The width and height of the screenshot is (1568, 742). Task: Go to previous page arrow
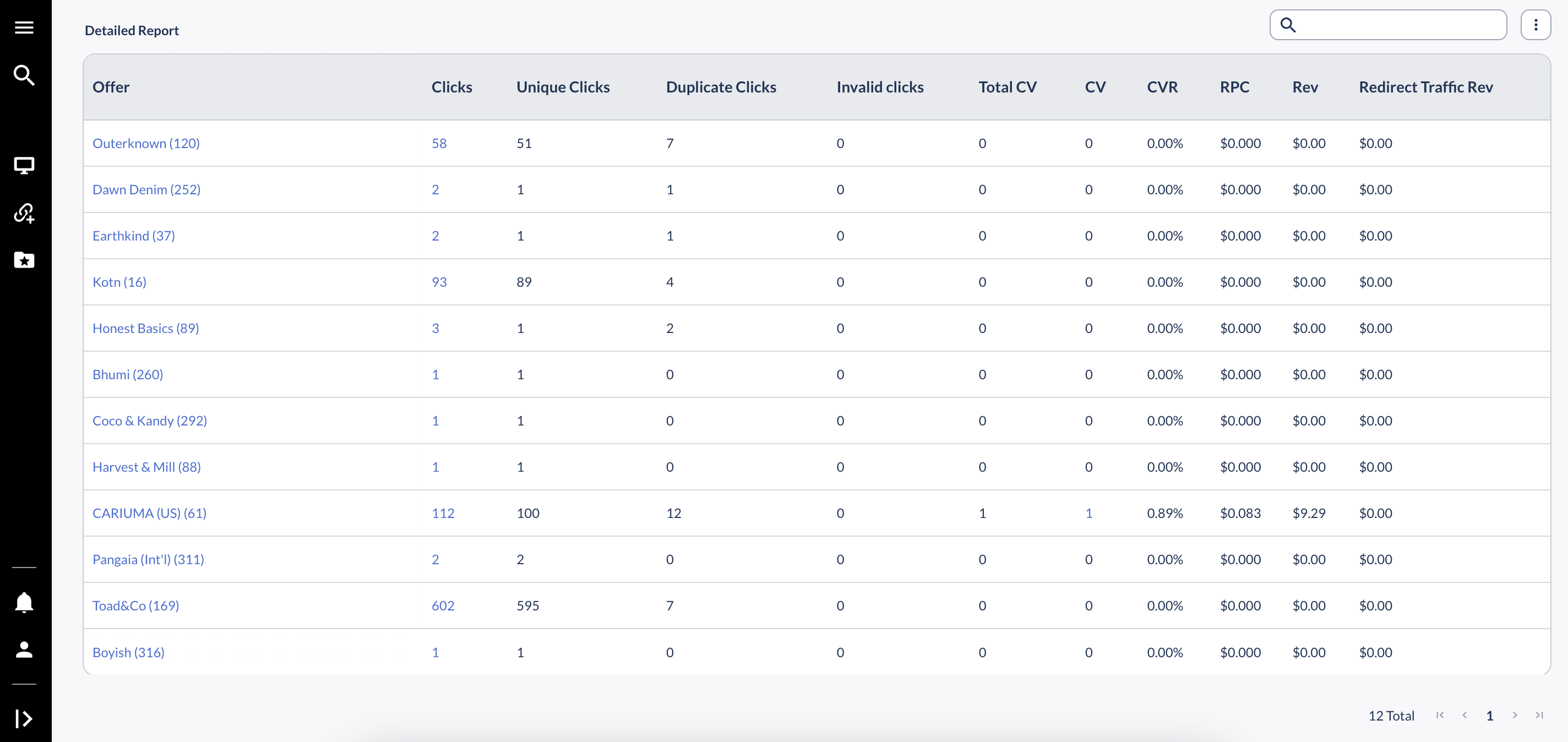tap(1464, 715)
